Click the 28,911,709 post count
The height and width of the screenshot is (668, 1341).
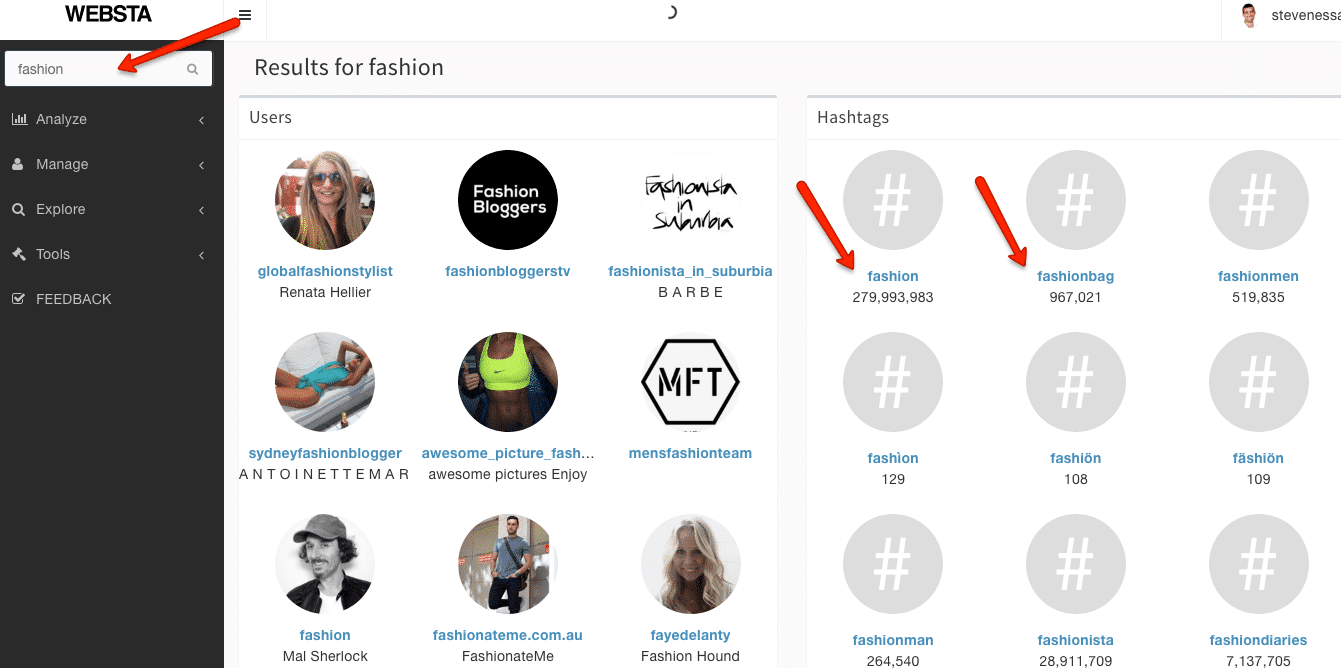pyautogui.click(x=1076, y=661)
